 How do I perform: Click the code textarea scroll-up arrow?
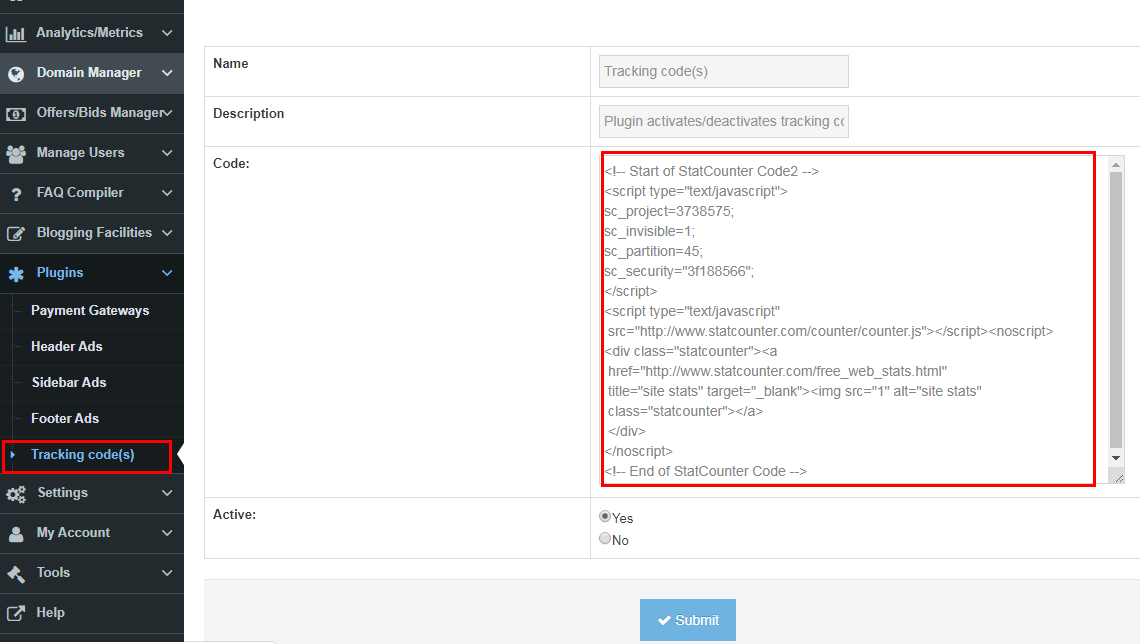tap(1116, 165)
